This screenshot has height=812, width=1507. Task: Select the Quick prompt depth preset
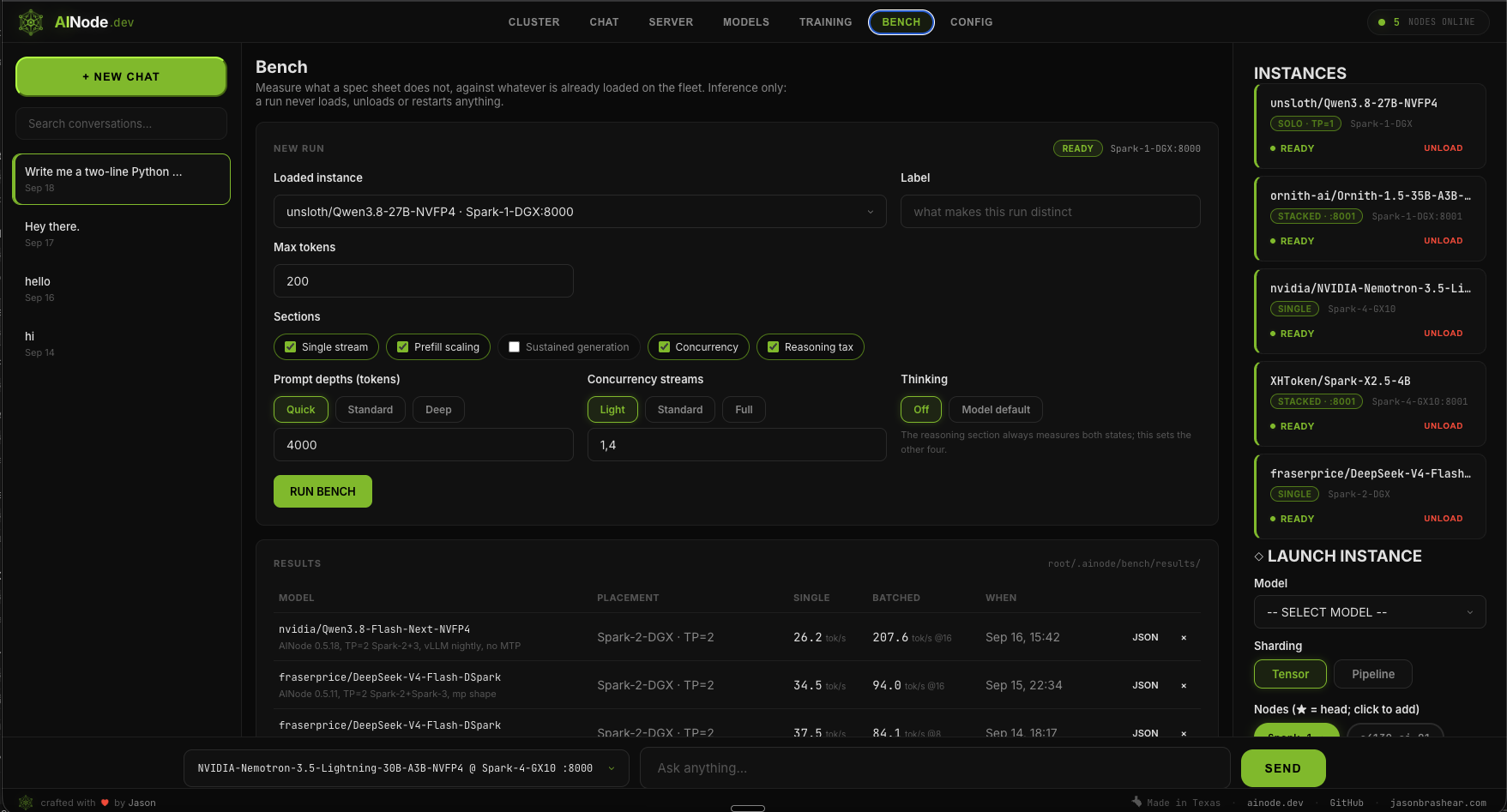tap(301, 410)
